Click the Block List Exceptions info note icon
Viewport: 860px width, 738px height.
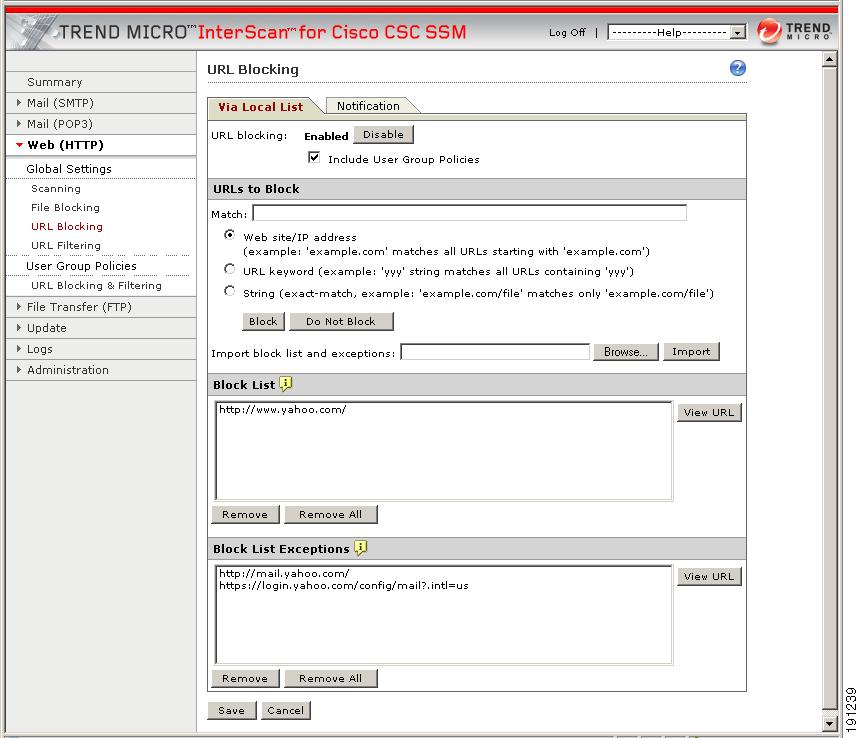point(360,548)
